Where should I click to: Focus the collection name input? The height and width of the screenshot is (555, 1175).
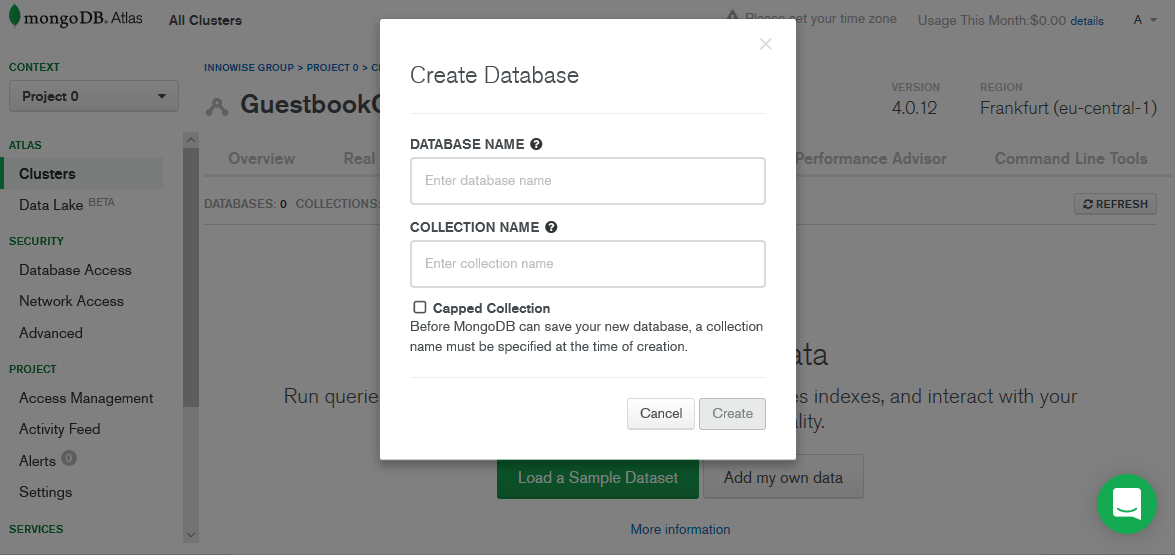click(587, 264)
